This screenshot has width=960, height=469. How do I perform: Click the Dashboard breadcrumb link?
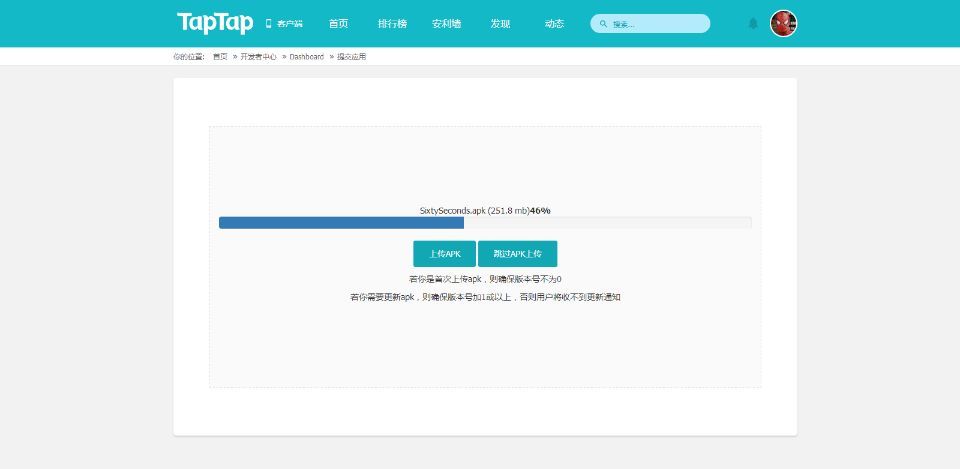click(307, 56)
